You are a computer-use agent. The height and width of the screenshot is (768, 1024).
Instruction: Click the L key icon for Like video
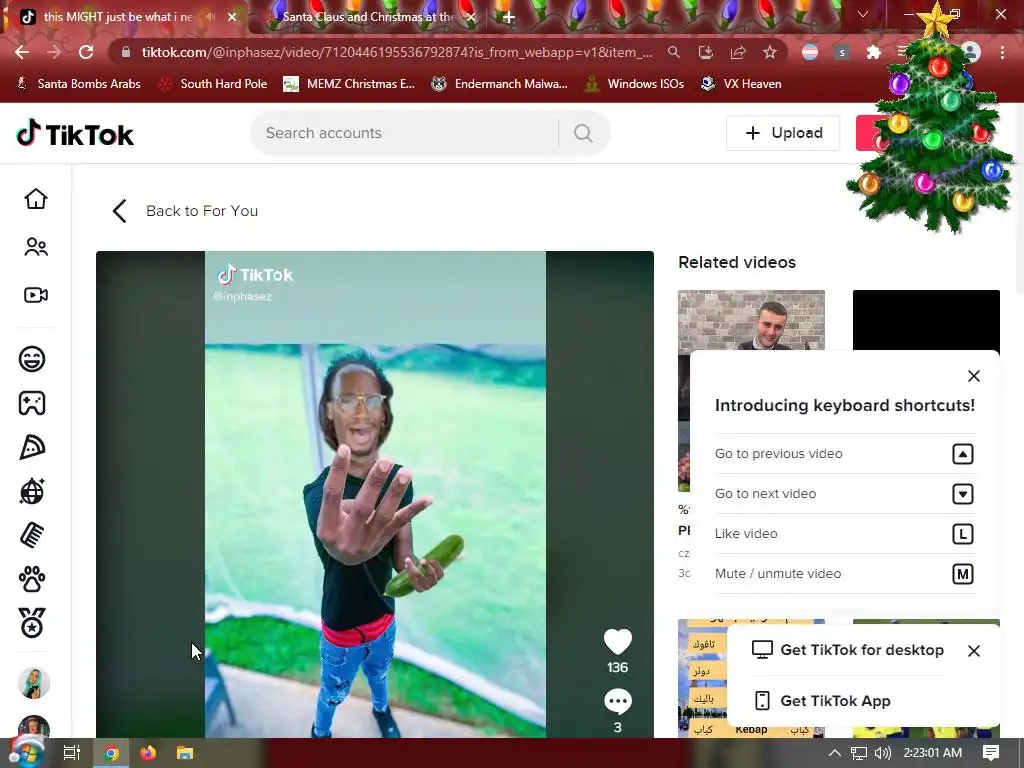[x=963, y=534]
